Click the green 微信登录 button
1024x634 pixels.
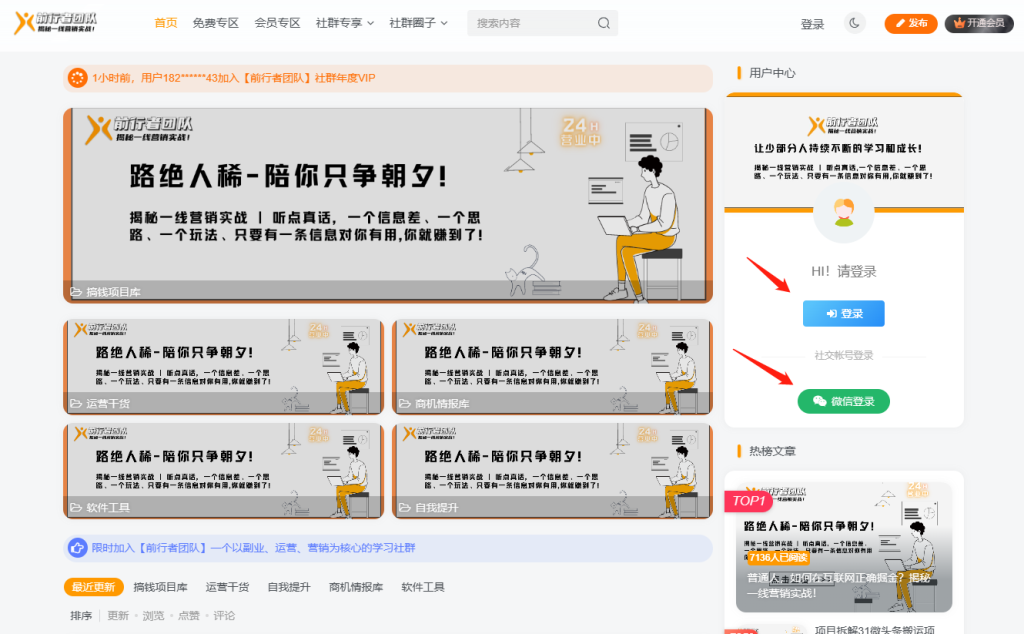pos(843,401)
